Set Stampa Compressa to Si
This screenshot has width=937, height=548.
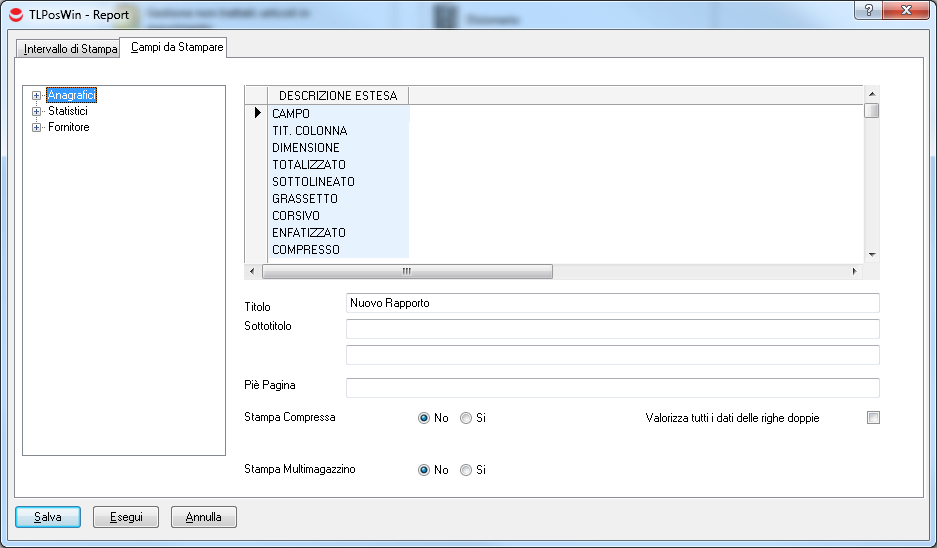coord(466,418)
